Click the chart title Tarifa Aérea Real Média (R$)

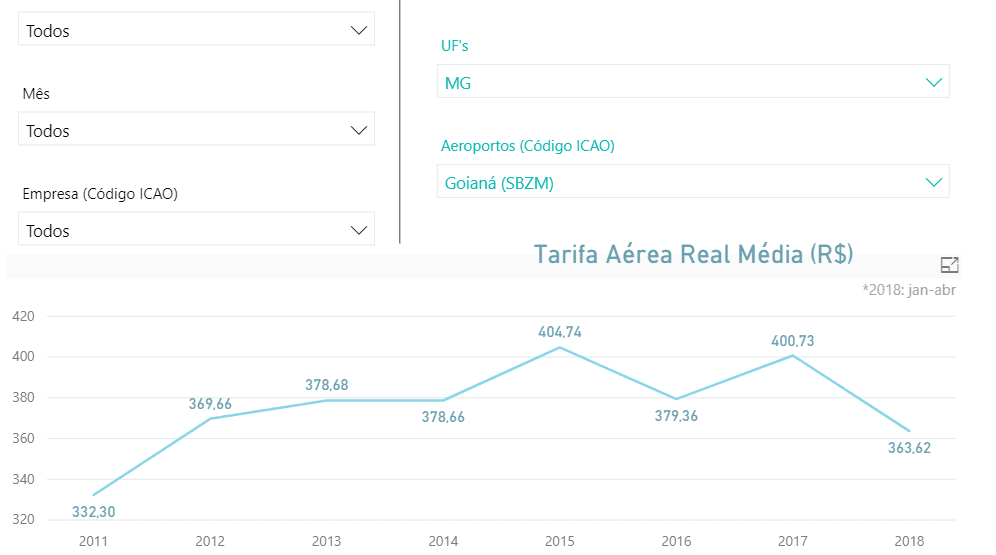pos(693,255)
